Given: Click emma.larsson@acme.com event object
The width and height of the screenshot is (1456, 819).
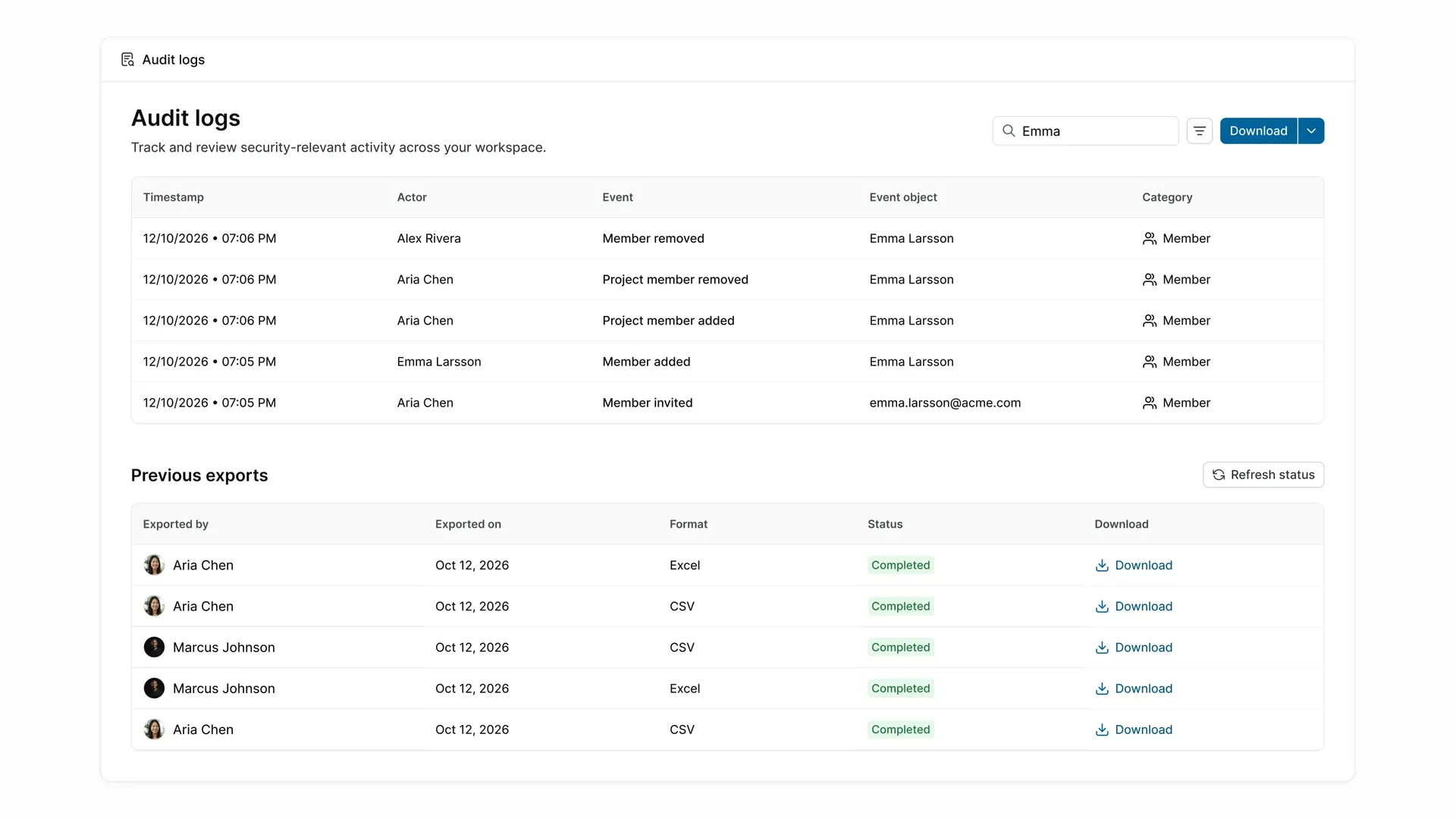Looking at the screenshot, I should tap(945, 403).
